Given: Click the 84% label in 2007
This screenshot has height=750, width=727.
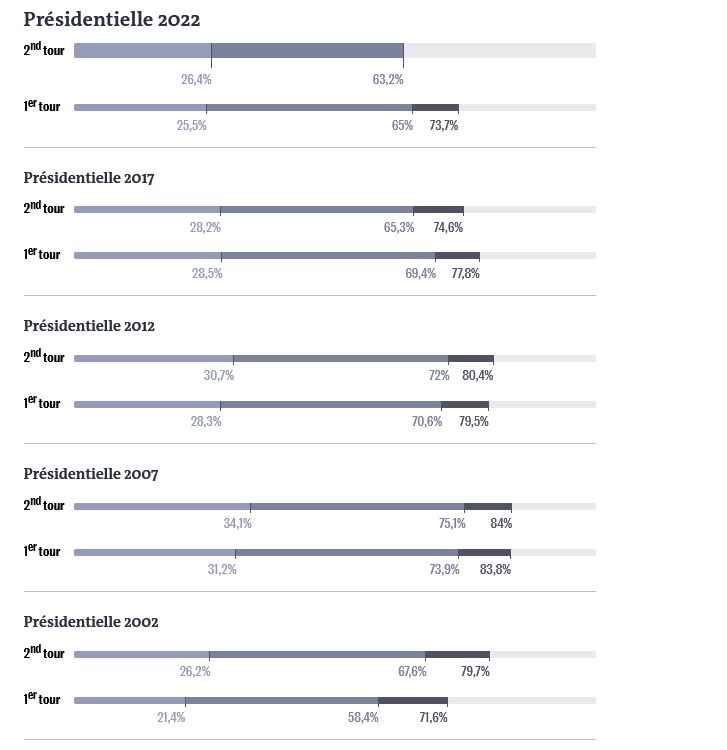Looking at the screenshot, I should (x=500, y=523).
